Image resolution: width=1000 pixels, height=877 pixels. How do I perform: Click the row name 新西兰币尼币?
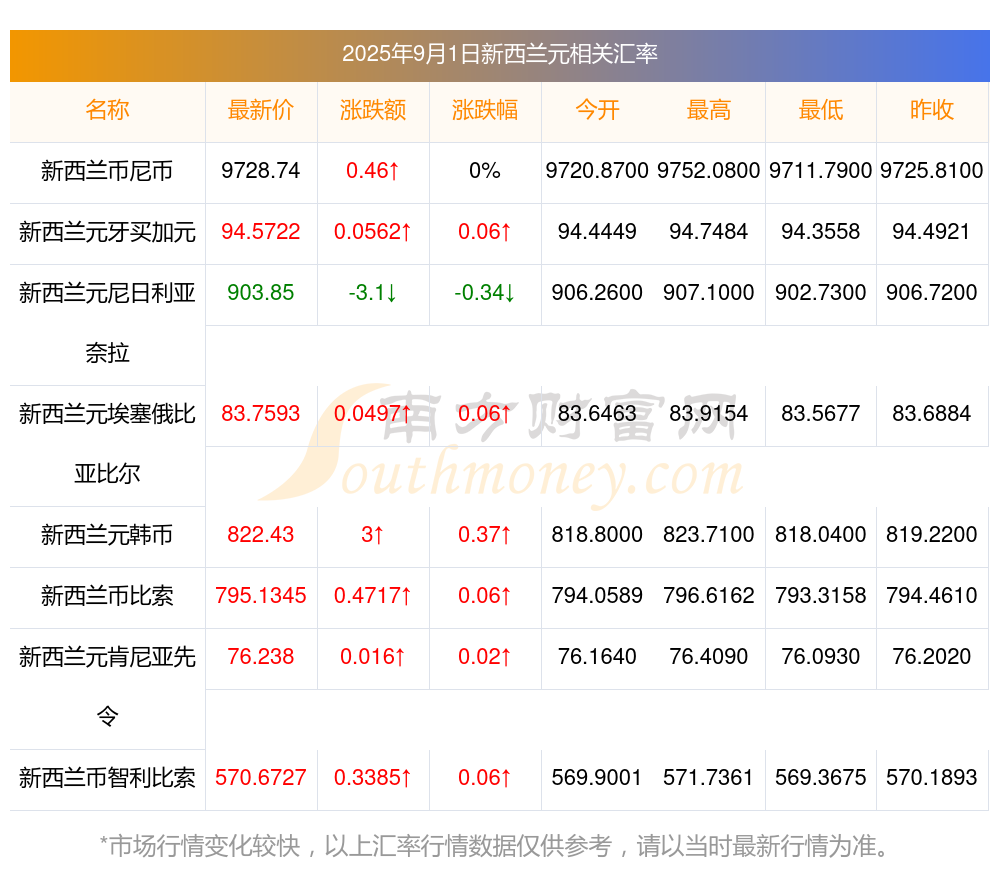pos(107,171)
